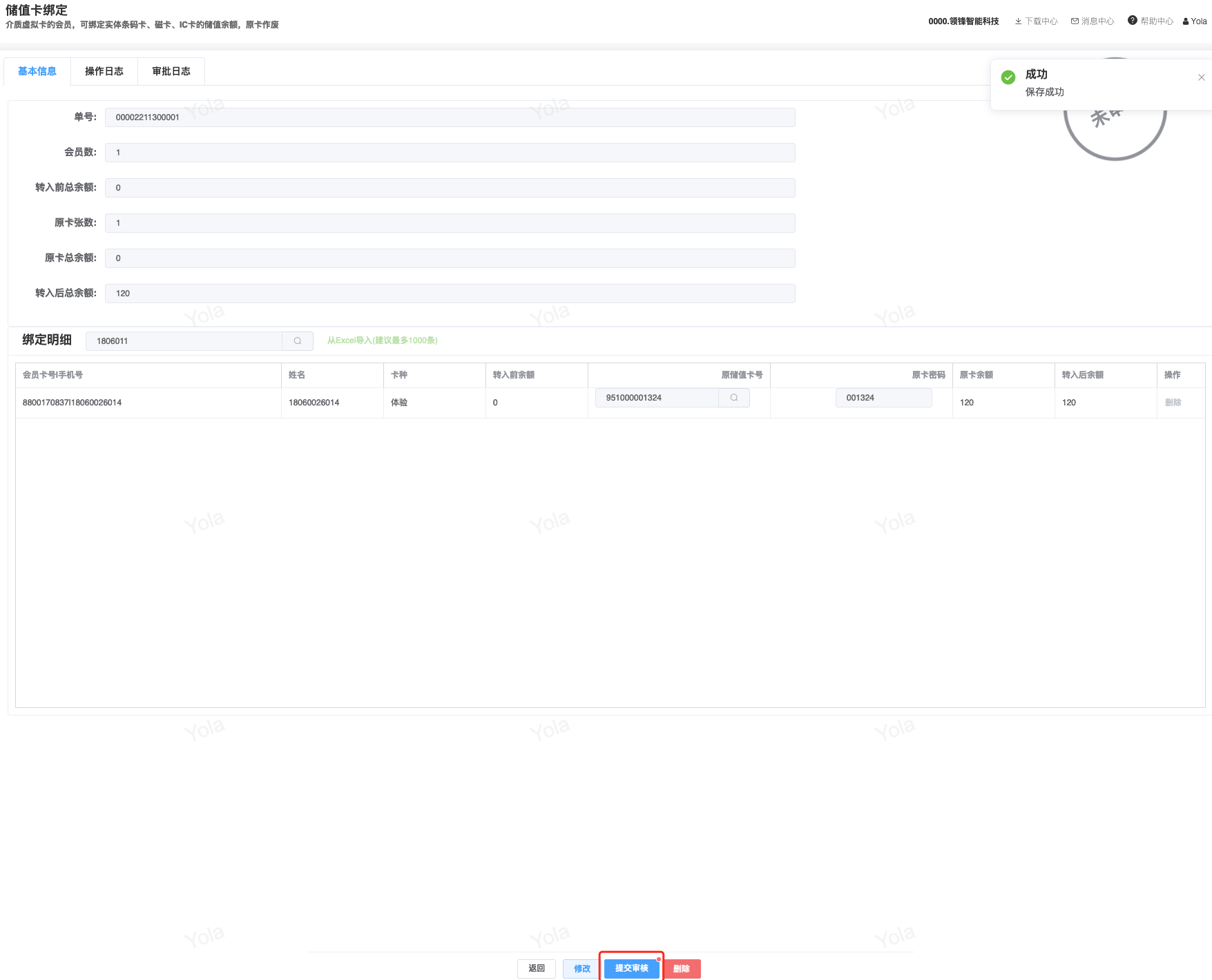Click the 会员数 field
Viewport: 1212px width, 980px height.
coord(450,153)
